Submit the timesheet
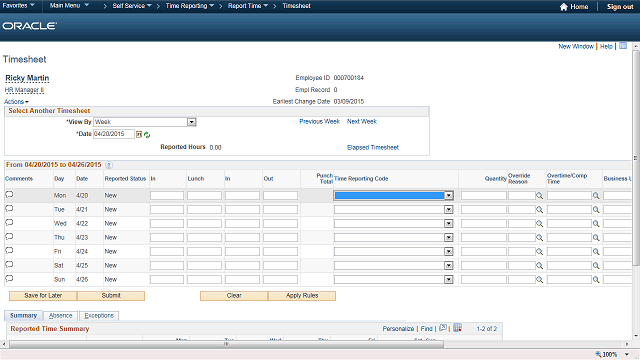 click(111, 296)
